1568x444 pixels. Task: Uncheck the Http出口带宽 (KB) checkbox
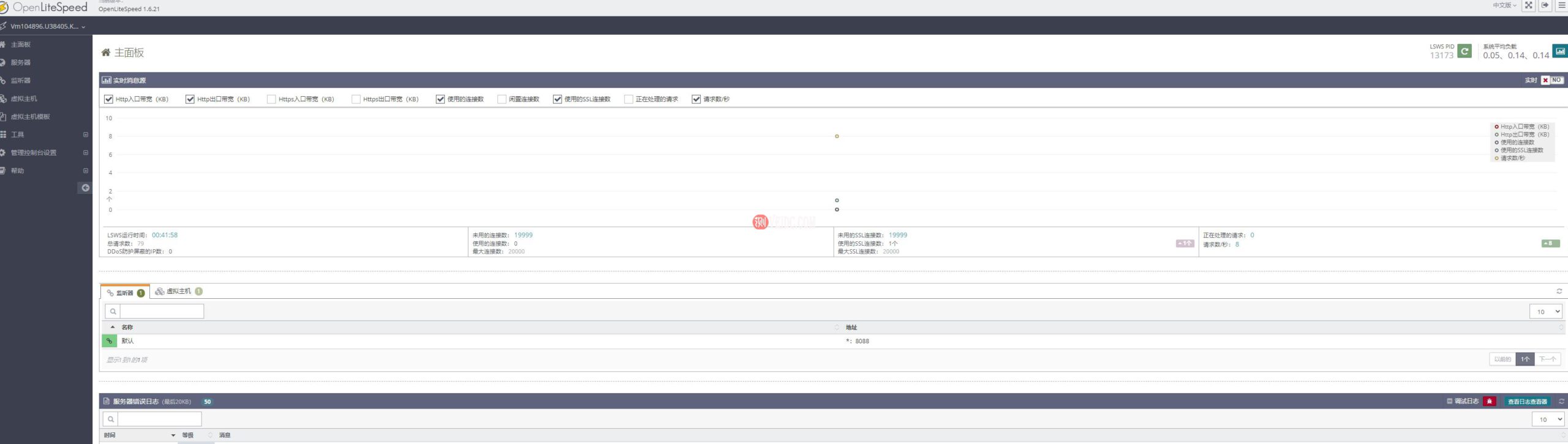pos(190,99)
